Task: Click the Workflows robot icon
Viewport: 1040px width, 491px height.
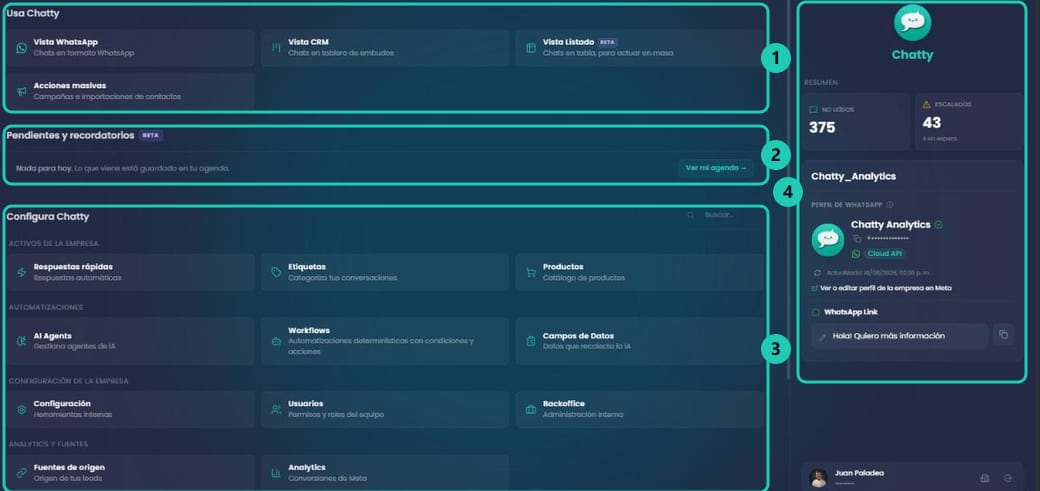Action: click(276, 341)
